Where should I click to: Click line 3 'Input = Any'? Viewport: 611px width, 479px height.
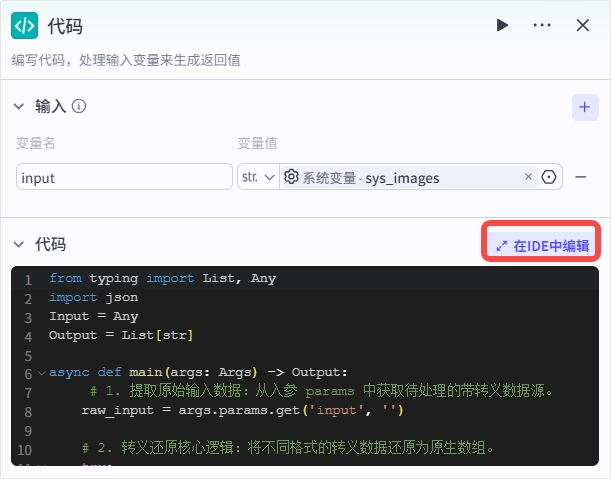94,316
